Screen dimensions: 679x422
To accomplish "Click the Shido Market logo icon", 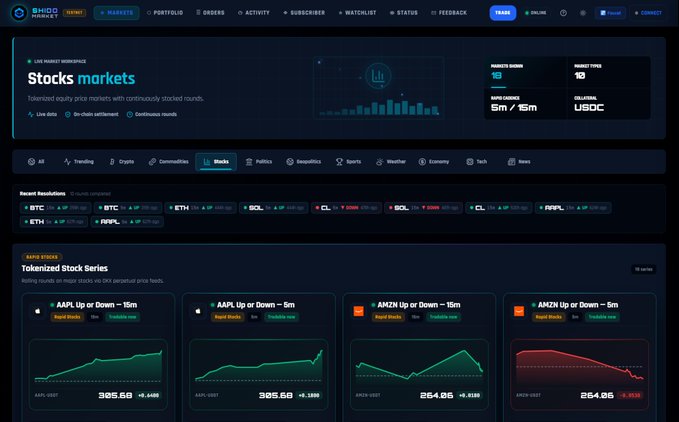I will click(x=19, y=13).
